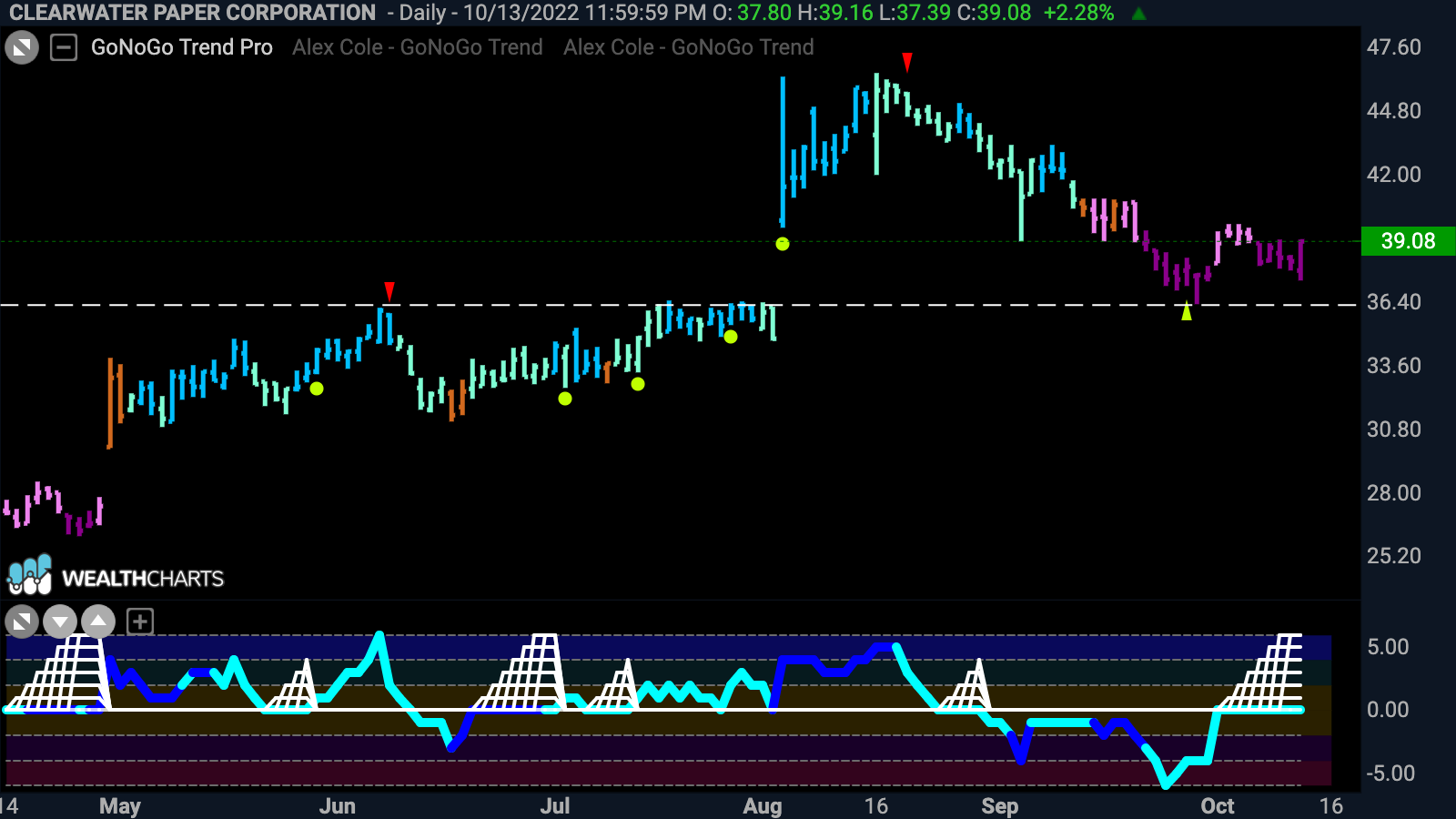Click the WealthCharts logo
Image resolution: width=1456 pixels, height=819 pixels.
[116, 576]
